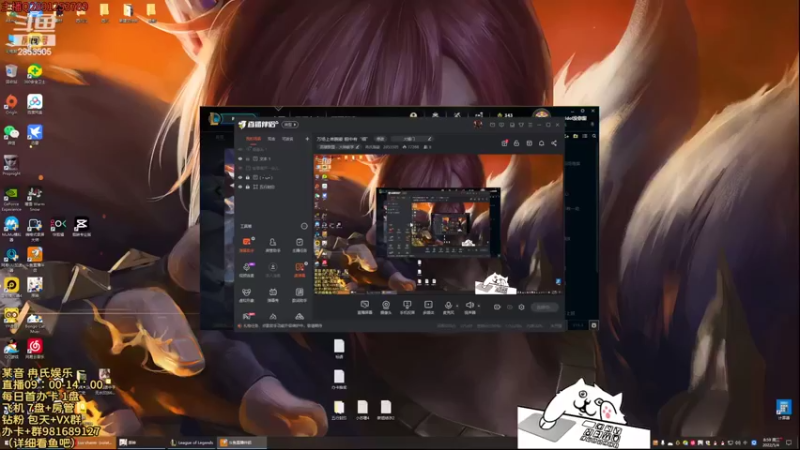Viewport: 800px width, 450px height.
Task: Select the first scene tab in the sources panel
Action: click(x=254, y=139)
